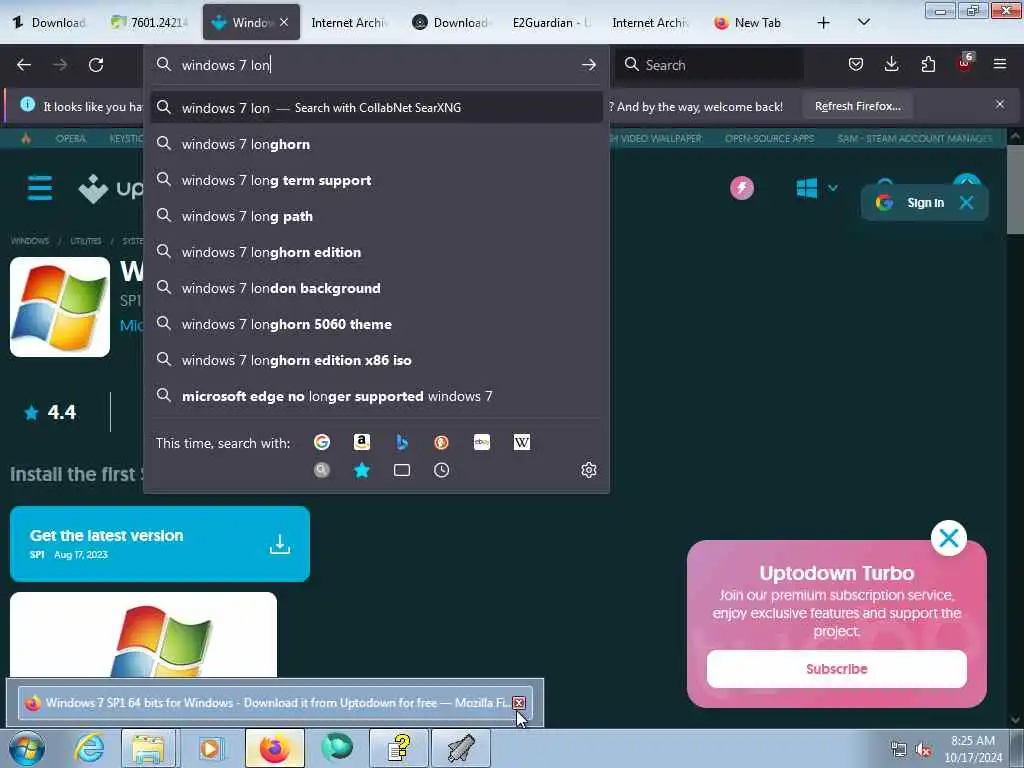Close the Refresh Firefox notification bar
Screen dimensions: 1024x768
[1000, 104]
